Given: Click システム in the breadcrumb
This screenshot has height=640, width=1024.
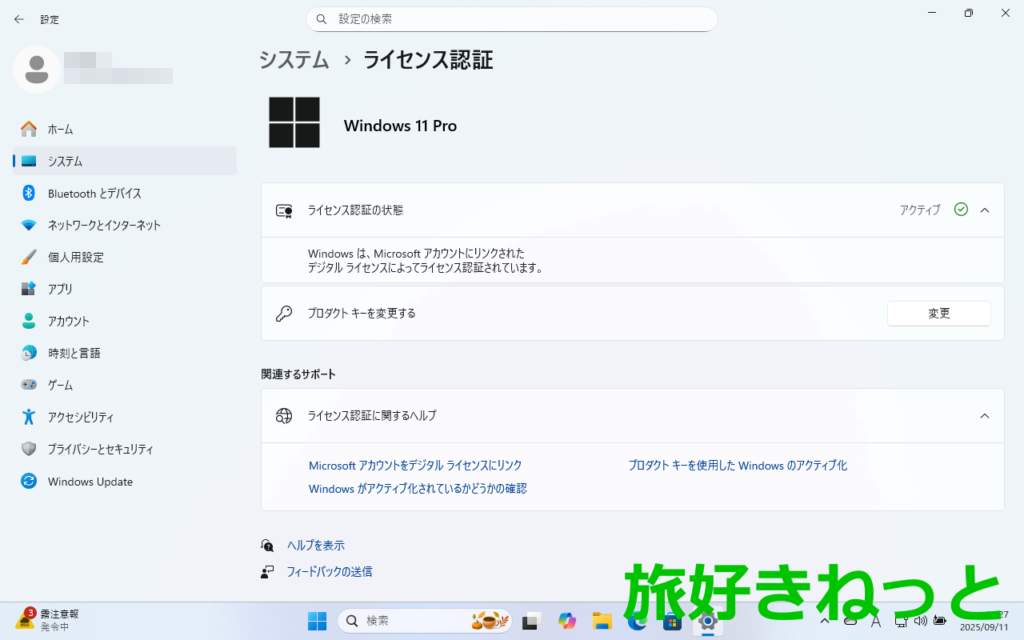Looking at the screenshot, I should tap(294, 60).
